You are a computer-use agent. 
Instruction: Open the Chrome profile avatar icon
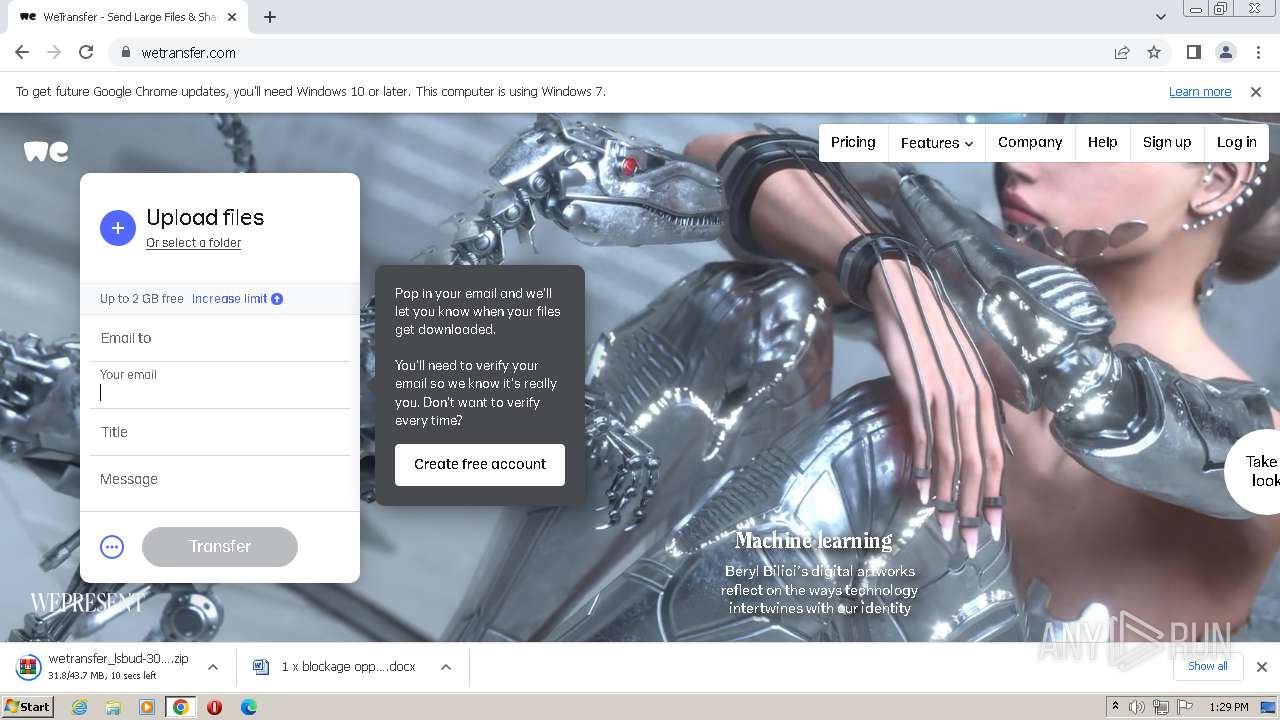click(1225, 52)
